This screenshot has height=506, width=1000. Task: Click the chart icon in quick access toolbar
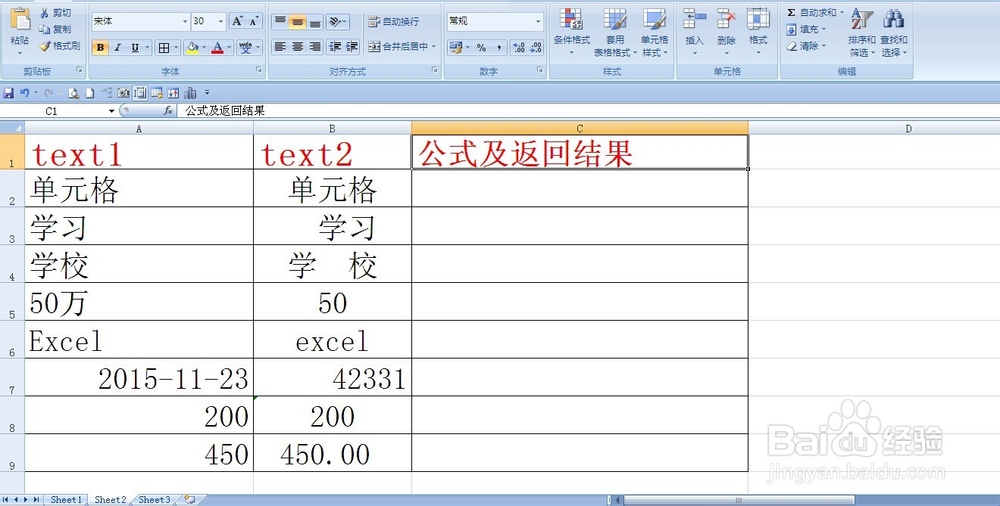tap(191, 93)
